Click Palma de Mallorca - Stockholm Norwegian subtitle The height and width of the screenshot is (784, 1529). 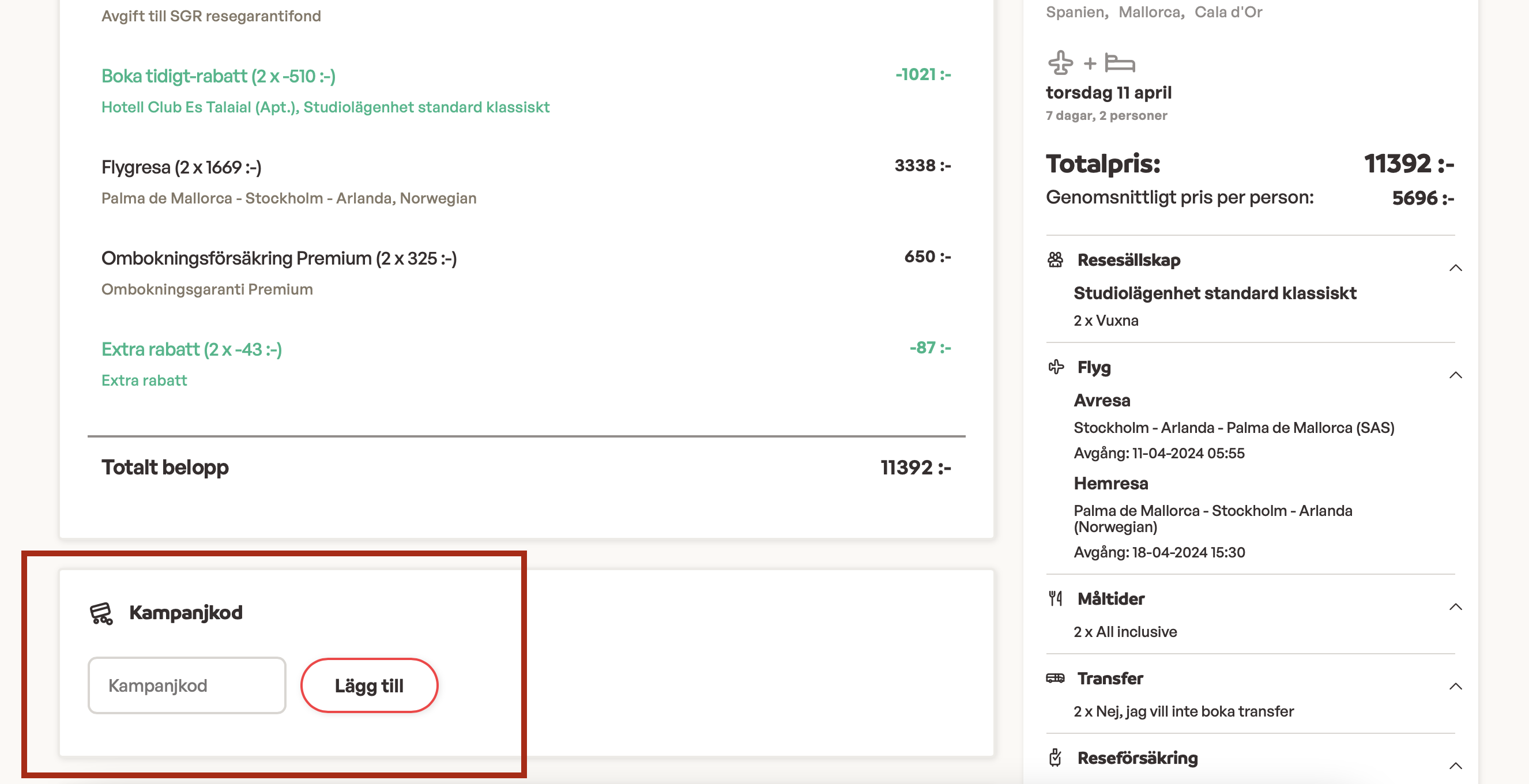tap(289, 198)
